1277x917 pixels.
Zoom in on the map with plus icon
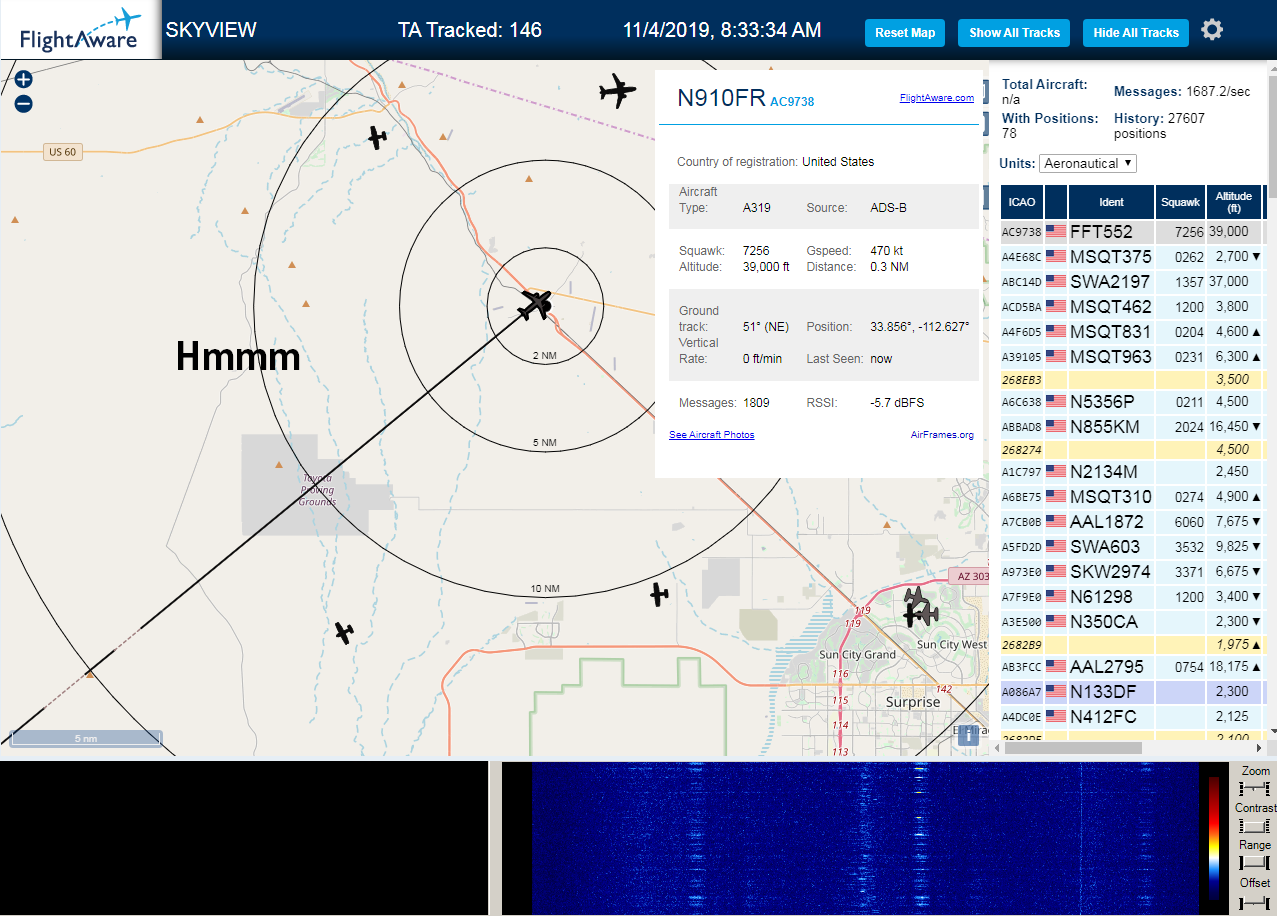pos(24,80)
